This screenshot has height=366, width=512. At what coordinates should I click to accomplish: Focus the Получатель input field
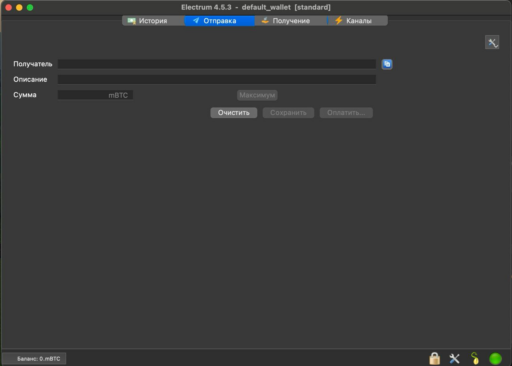217,64
